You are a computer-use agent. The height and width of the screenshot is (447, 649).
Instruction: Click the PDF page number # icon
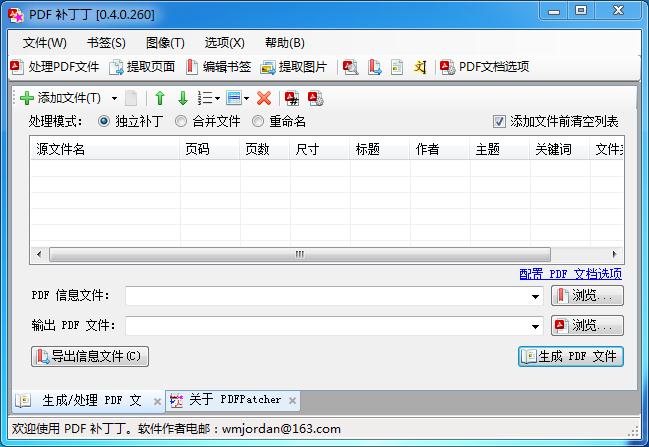tap(292, 99)
